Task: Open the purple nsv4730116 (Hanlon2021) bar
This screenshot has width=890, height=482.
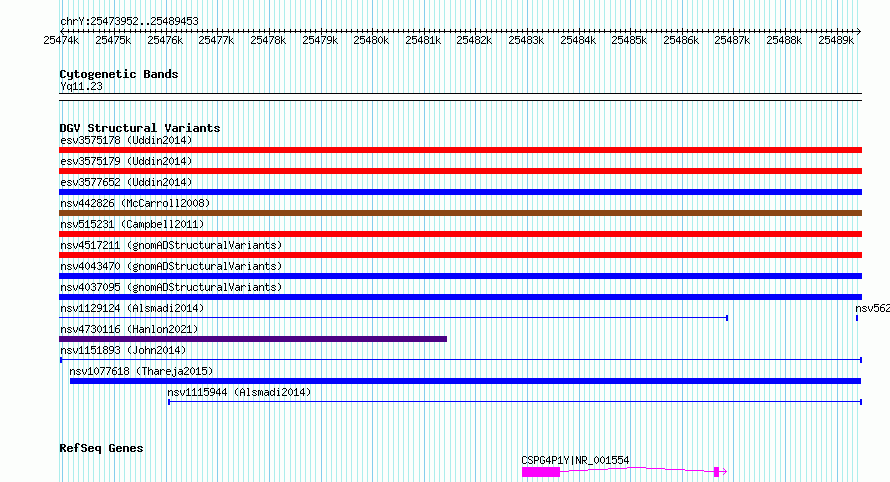Action: [253, 339]
